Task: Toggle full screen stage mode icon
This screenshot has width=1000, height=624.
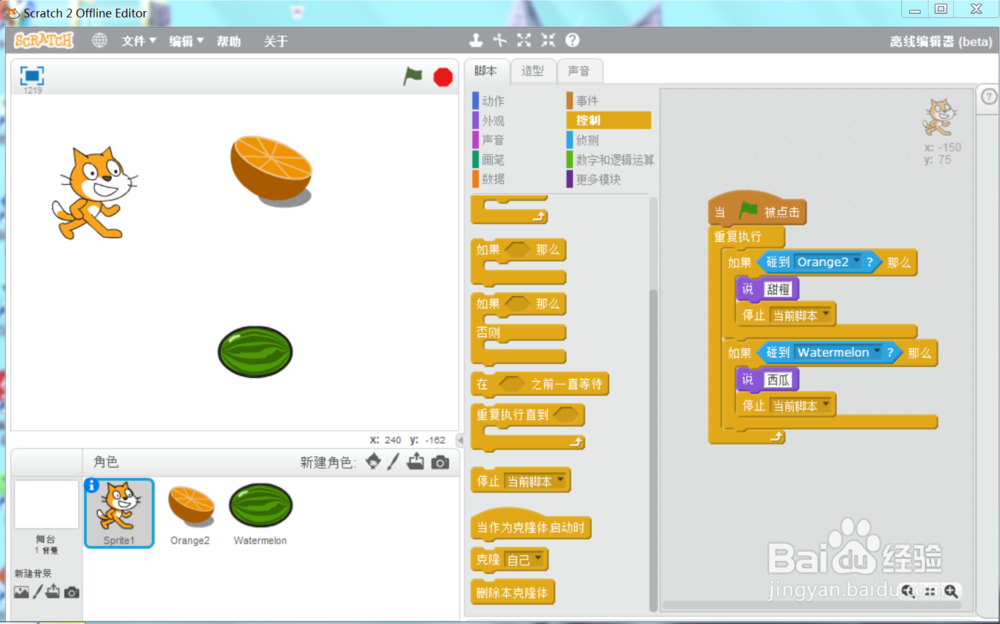Action: click(32, 76)
